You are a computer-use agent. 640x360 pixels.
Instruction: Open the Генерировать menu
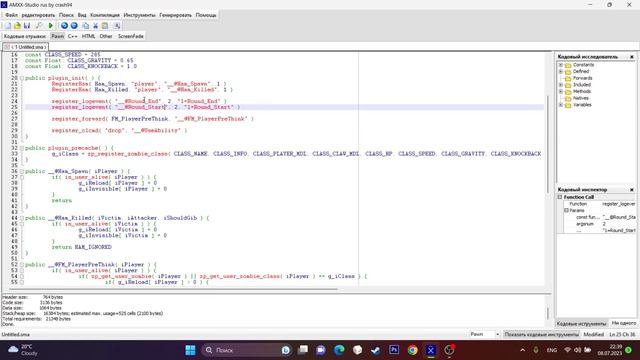[176, 15]
